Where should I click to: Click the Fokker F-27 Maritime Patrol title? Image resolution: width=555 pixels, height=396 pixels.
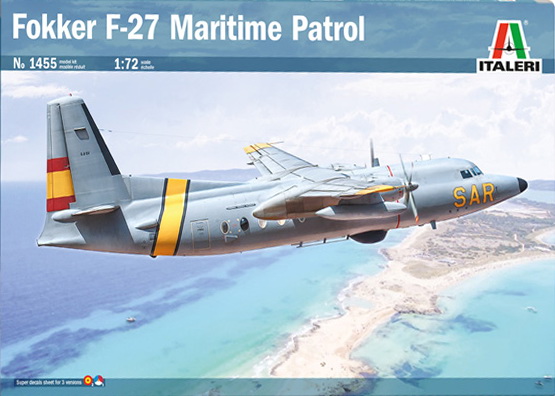pos(188,28)
